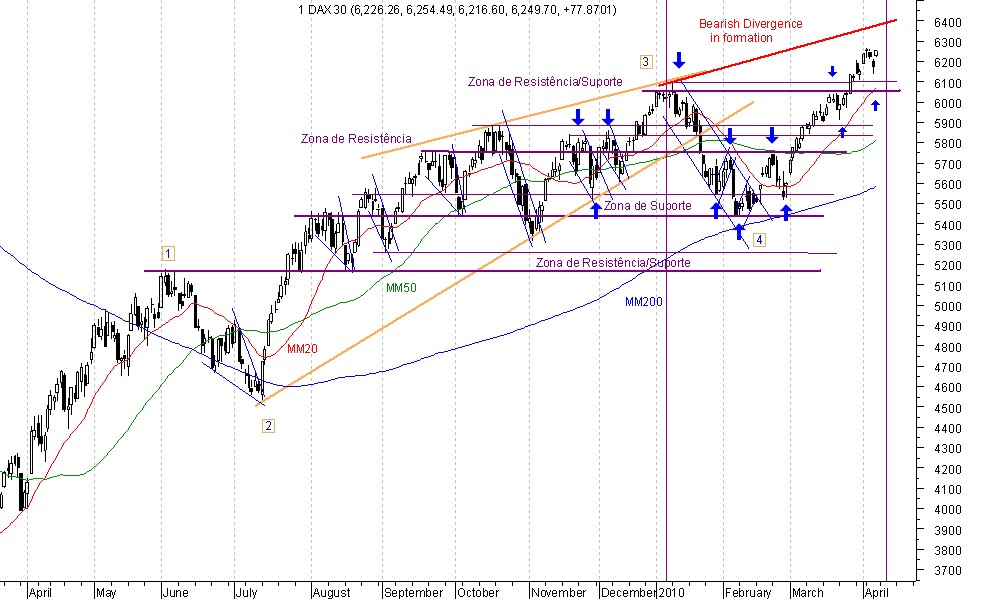Click the green "MM50" moving average label

pos(401,288)
